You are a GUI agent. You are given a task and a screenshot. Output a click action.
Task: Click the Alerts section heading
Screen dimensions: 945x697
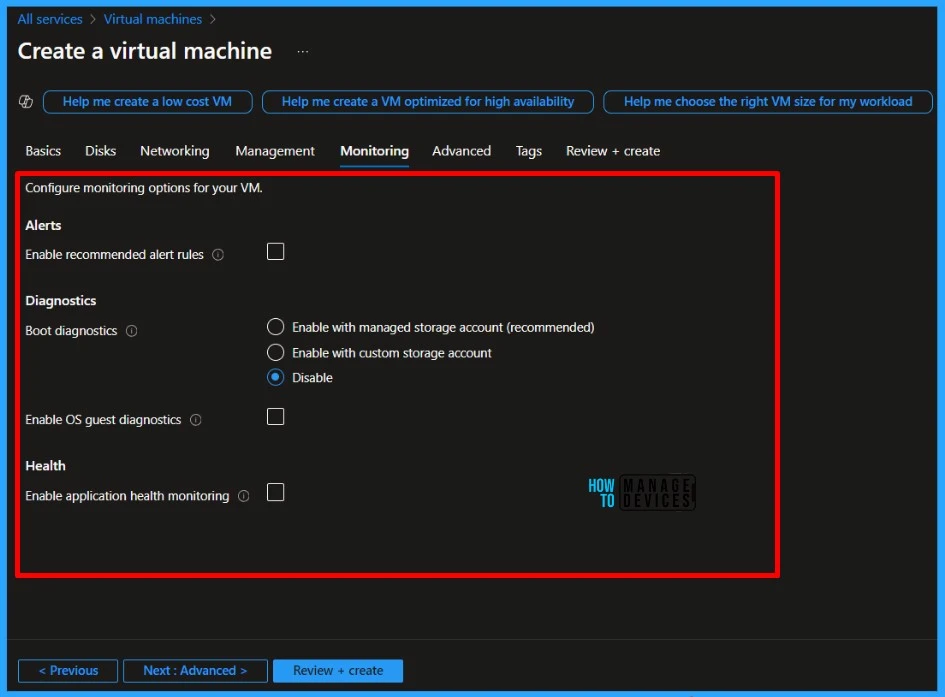tap(43, 225)
